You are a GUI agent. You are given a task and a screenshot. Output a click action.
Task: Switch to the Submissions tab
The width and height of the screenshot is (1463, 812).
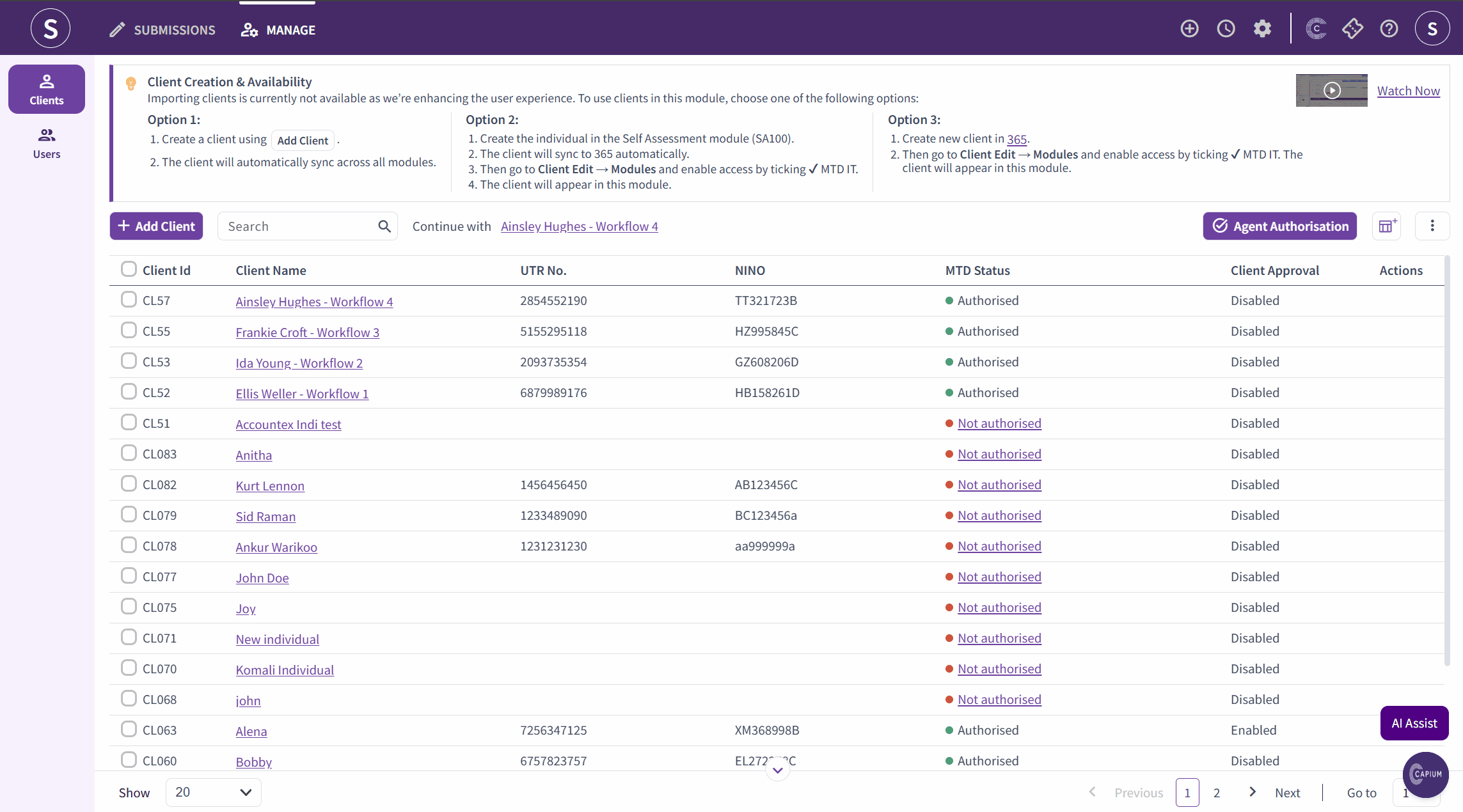(162, 30)
